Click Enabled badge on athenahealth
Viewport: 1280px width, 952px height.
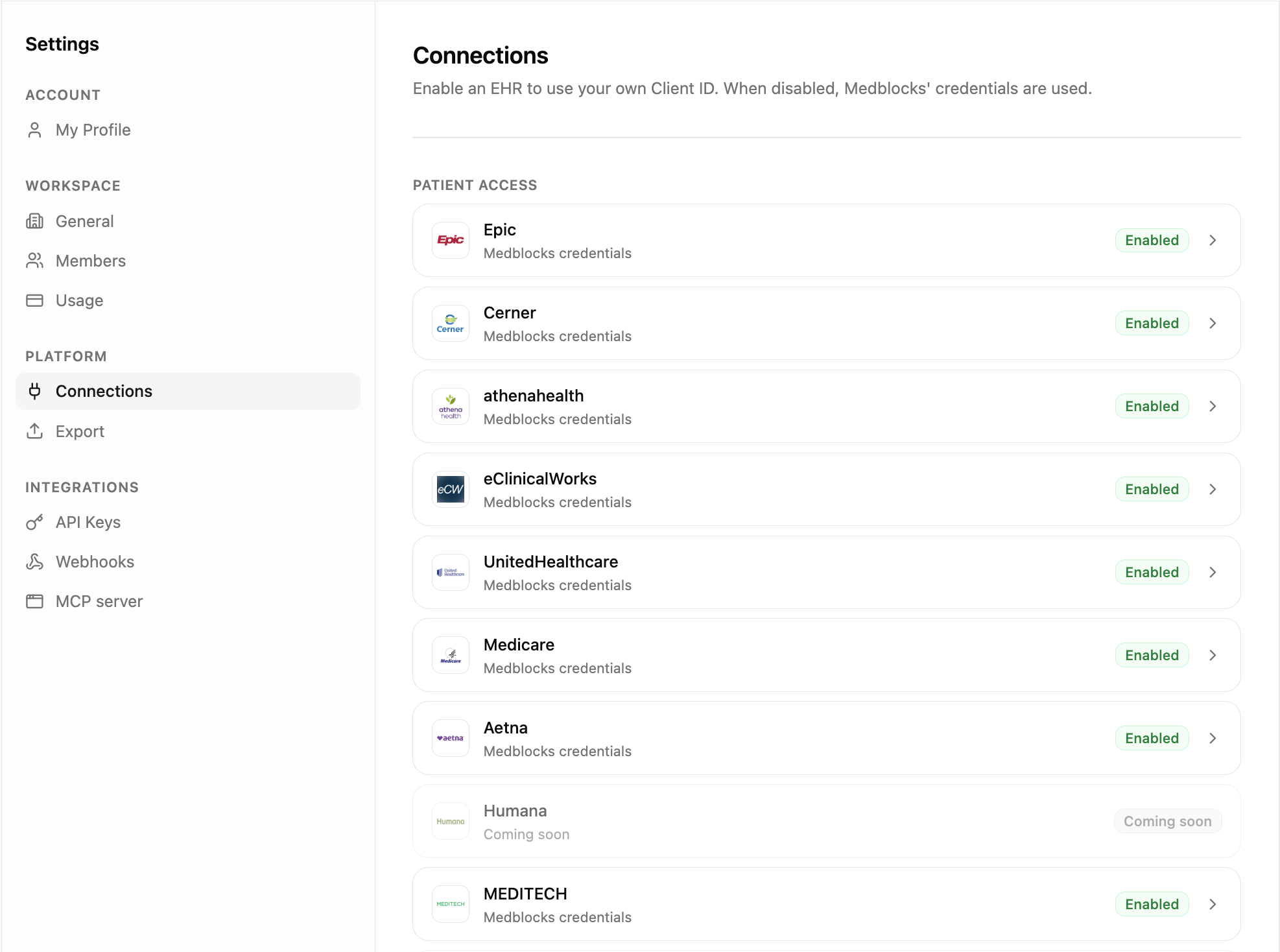[1152, 406]
